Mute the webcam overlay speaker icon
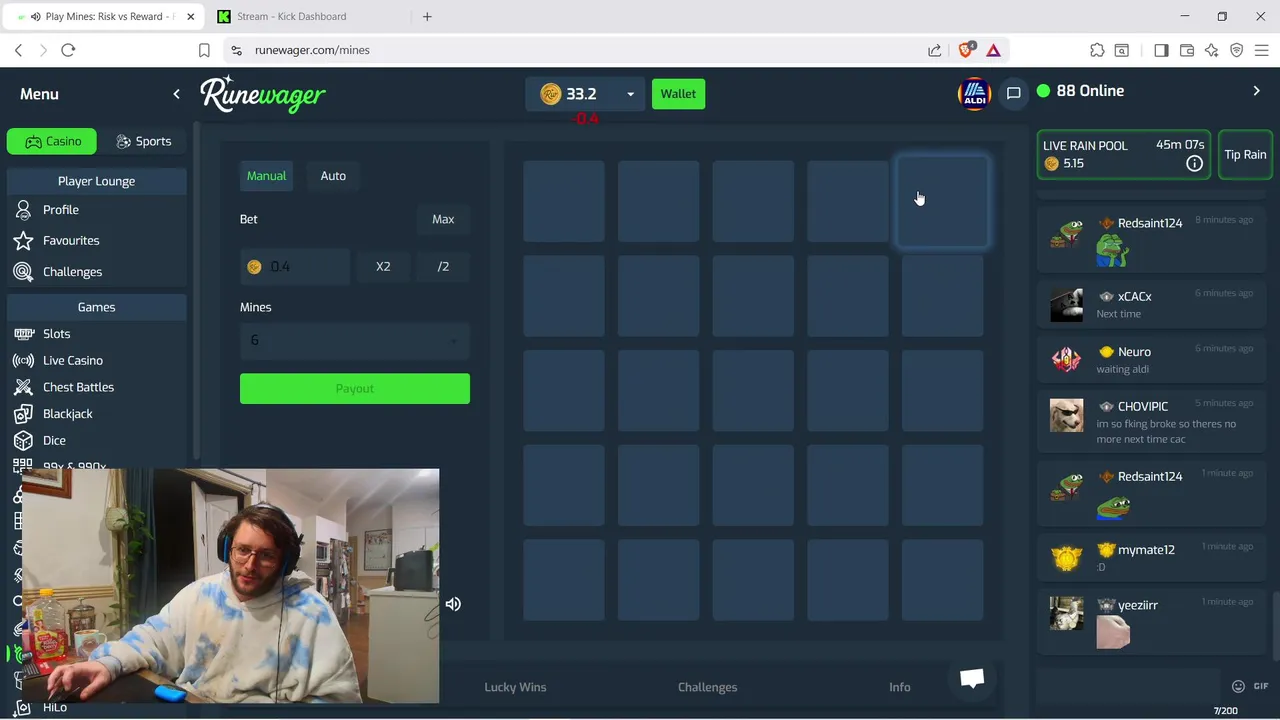The height and width of the screenshot is (720, 1280). click(x=453, y=604)
